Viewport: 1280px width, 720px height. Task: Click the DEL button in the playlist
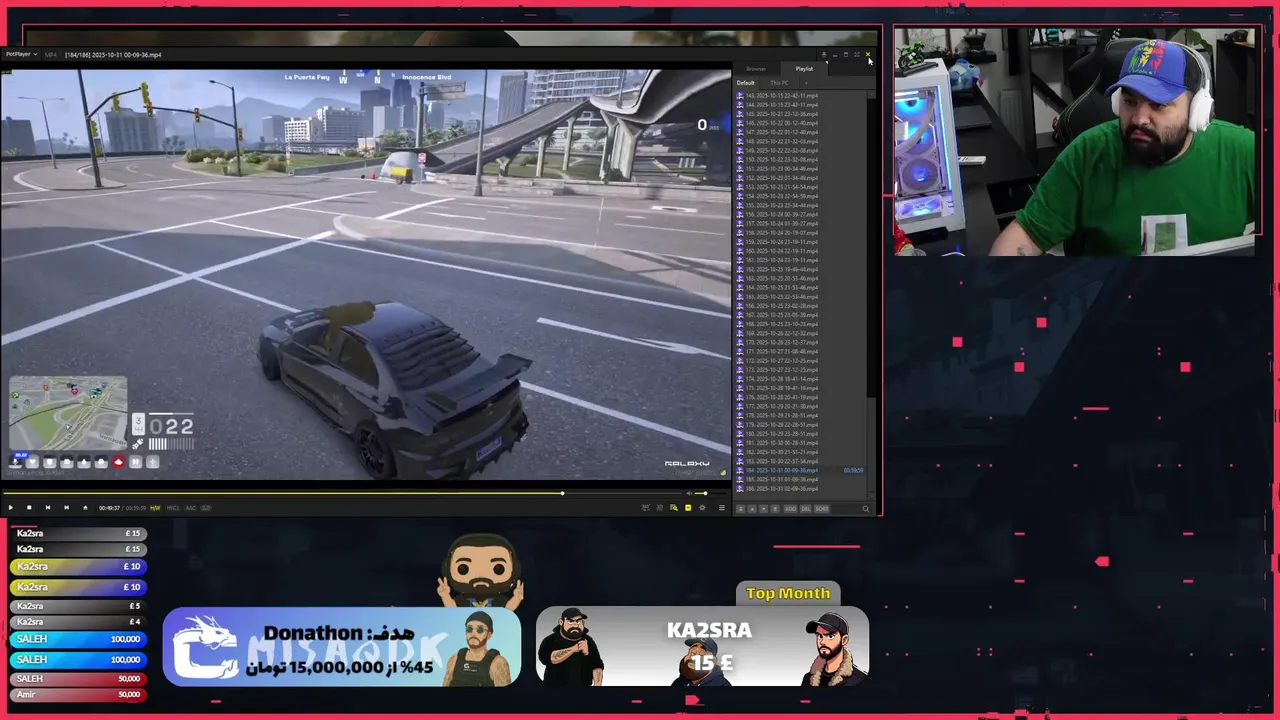click(x=805, y=509)
